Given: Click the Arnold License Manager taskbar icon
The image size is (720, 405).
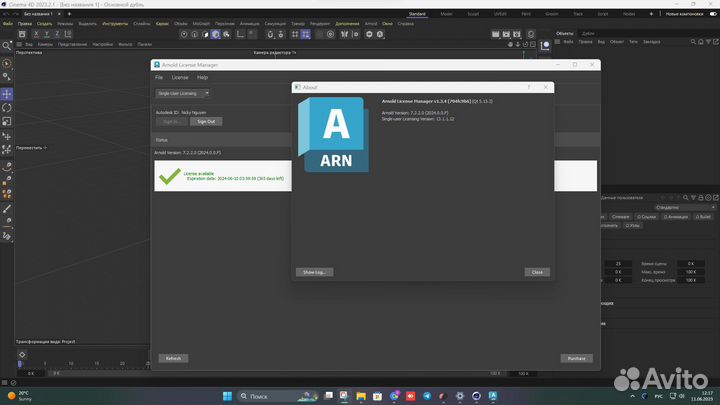Looking at the screenshot, I should 493,396.
